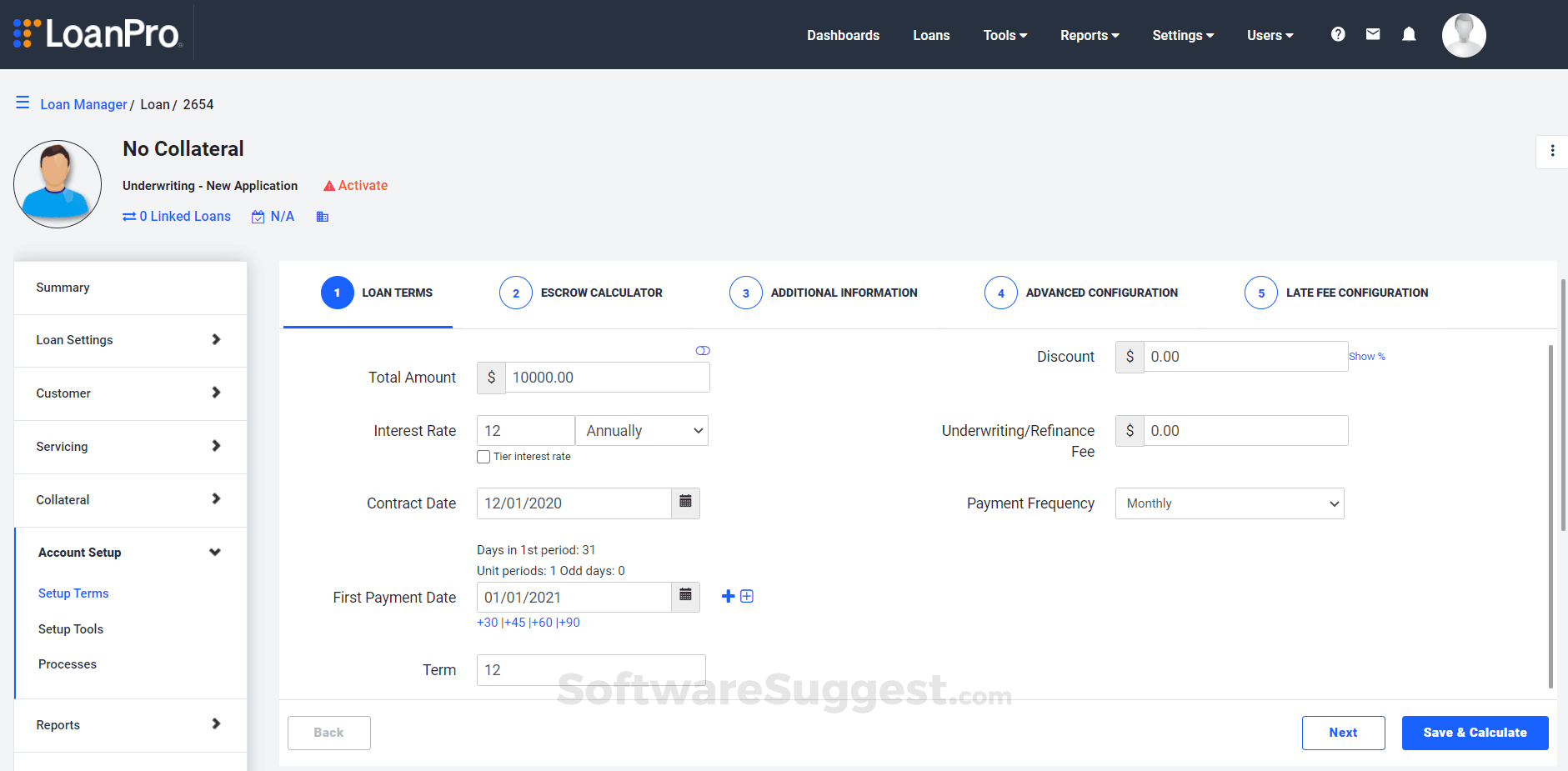Click the toggle icon above Total Amount
Viewport: 1568px width, 771px height.
[x=703, y=350]
